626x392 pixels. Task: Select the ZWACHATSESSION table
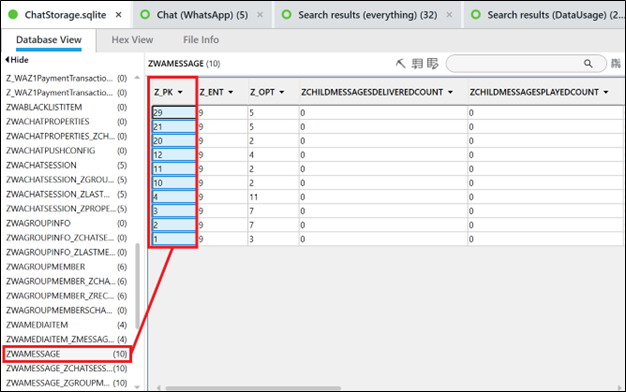click(67, 165)
